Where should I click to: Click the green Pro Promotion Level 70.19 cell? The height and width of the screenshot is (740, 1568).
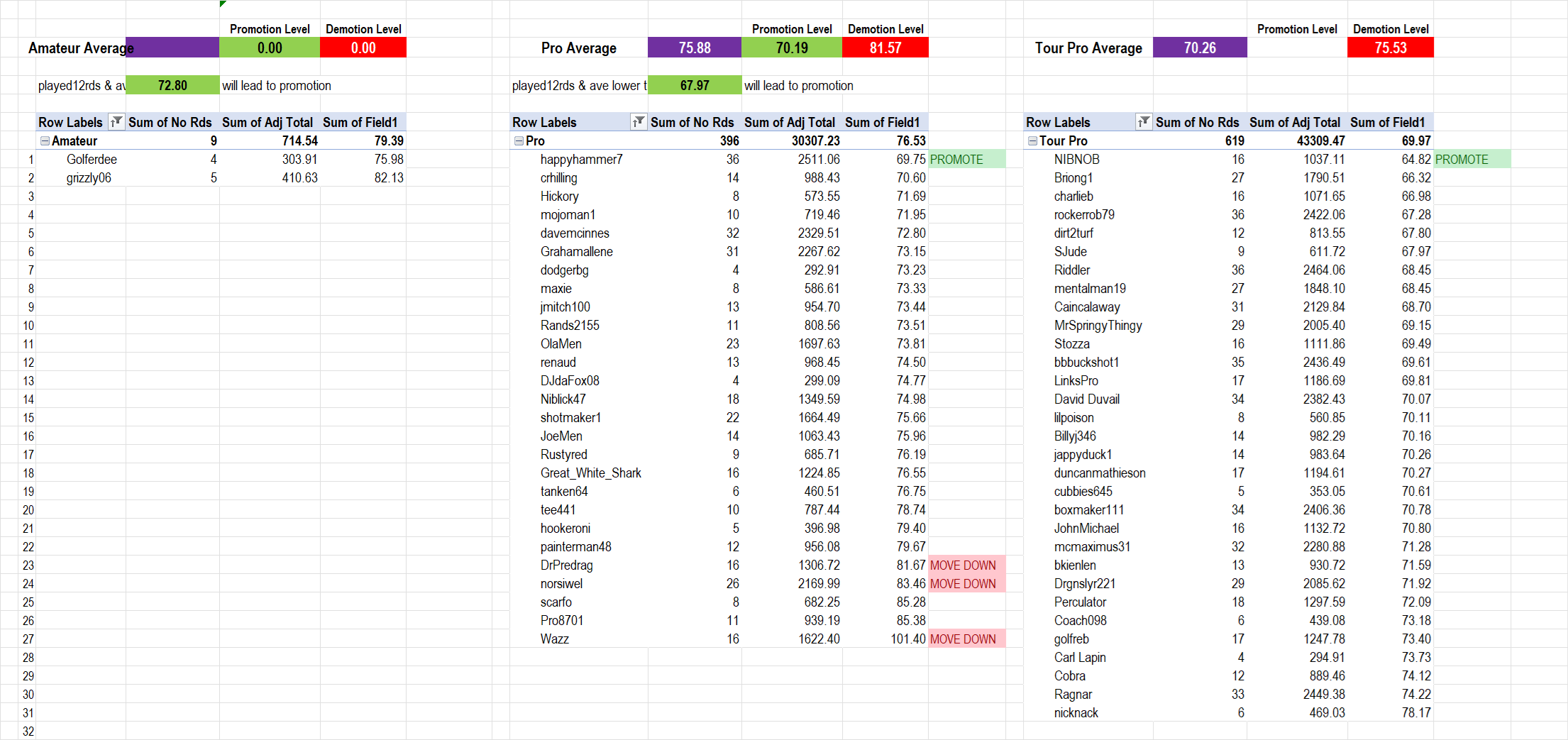[x=791, y=48]
